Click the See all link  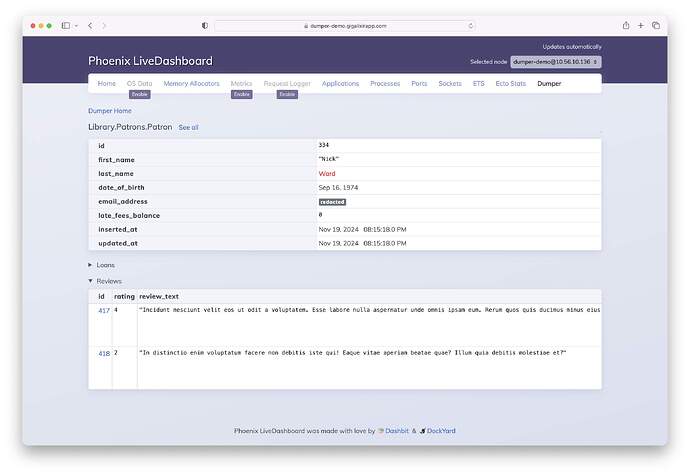[188, 127]
